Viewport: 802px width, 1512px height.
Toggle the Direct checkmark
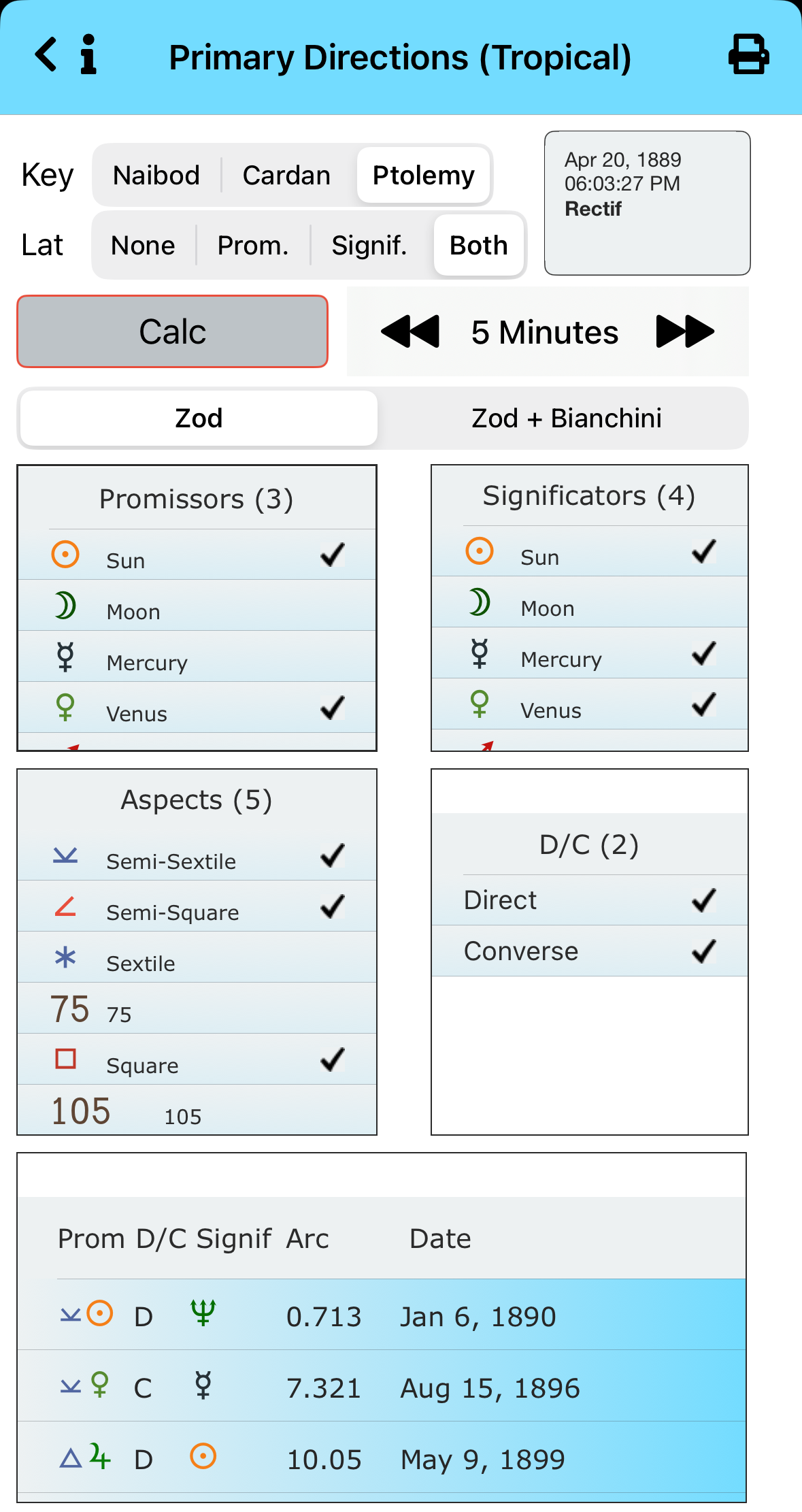point(703,900)
